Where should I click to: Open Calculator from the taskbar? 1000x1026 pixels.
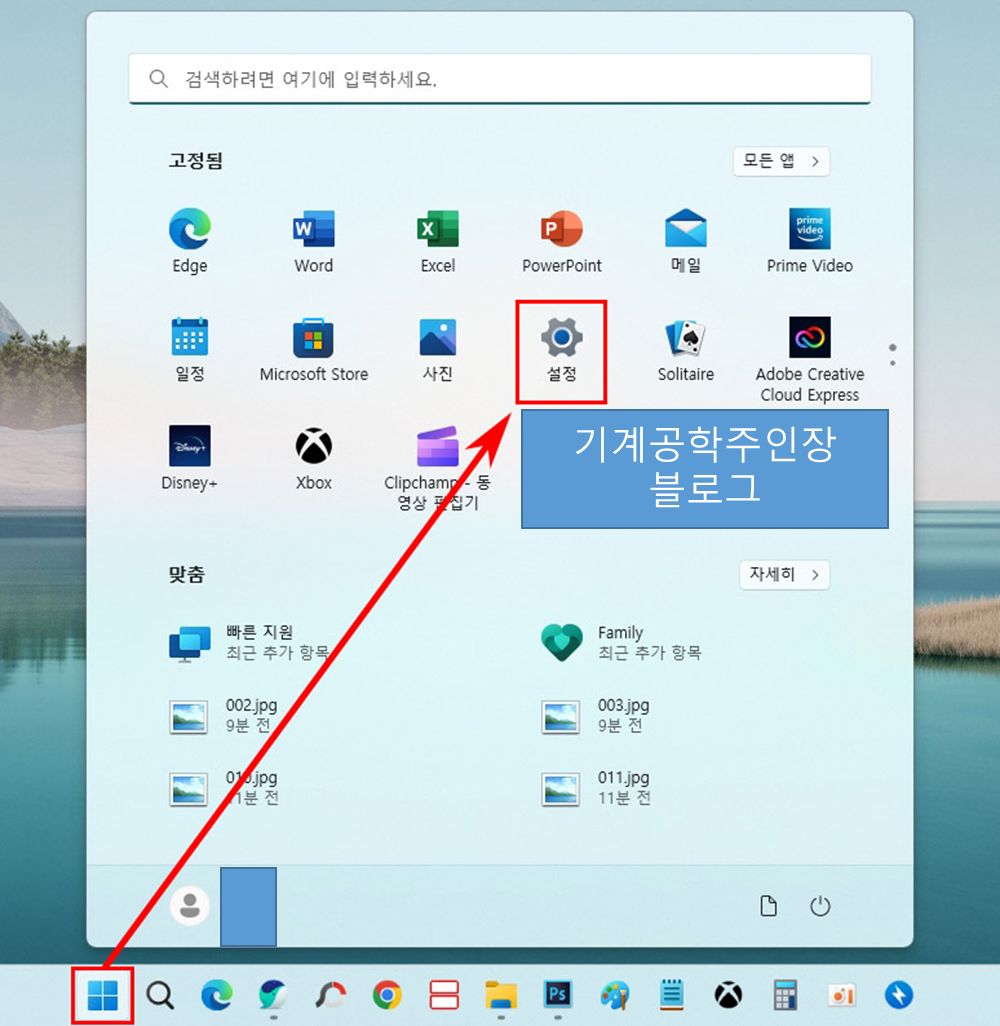(x=785, y=995)
